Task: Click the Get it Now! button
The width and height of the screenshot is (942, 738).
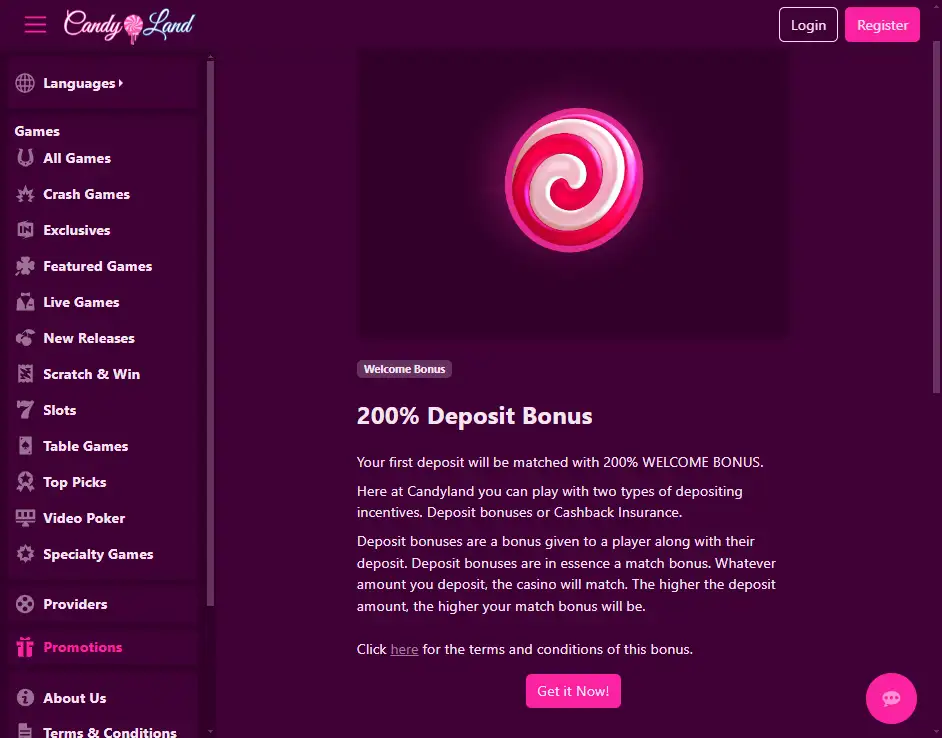Action: (x=573, y=691)
